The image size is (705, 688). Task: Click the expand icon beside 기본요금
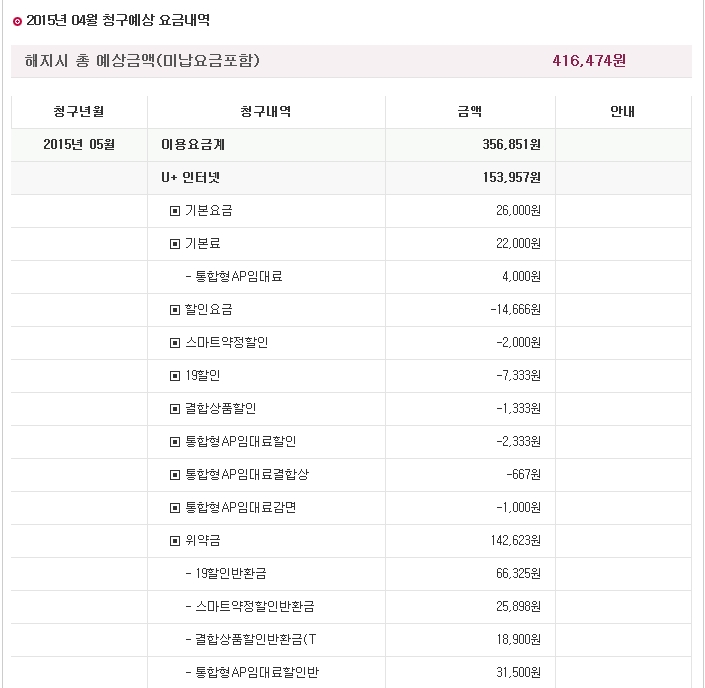coord(175,211)
